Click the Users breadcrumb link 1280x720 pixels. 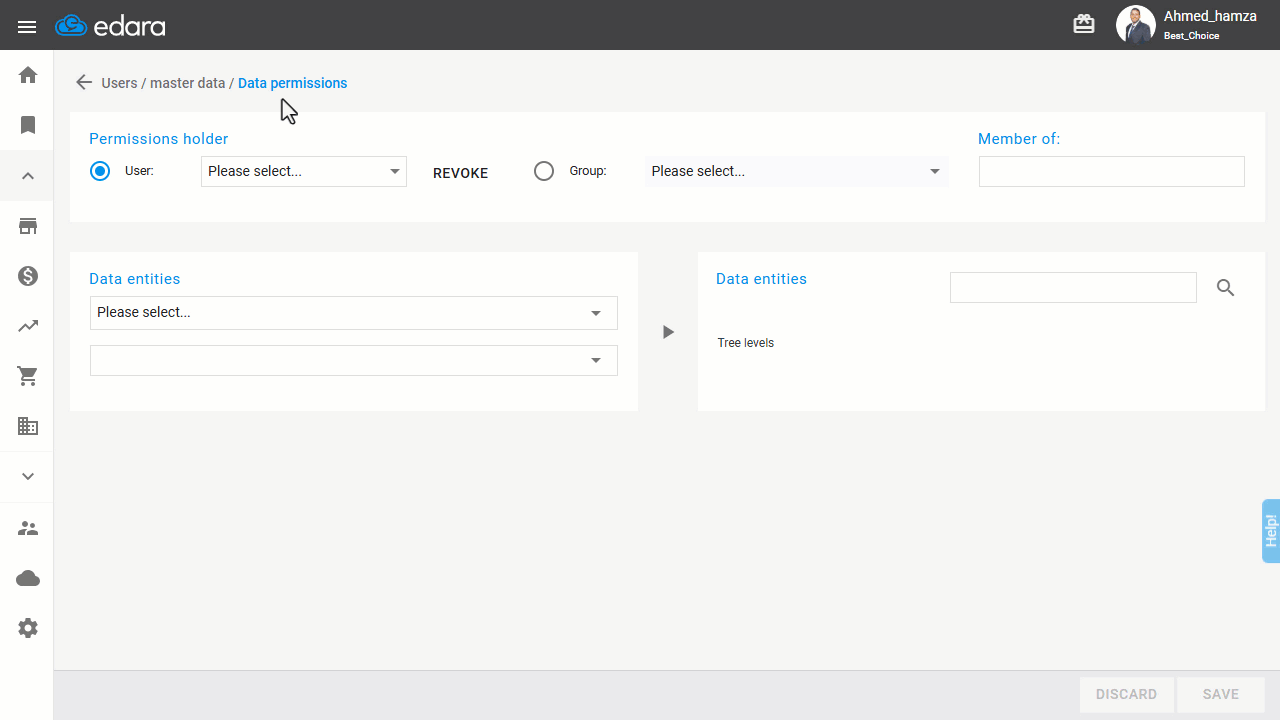click(120, 83)
